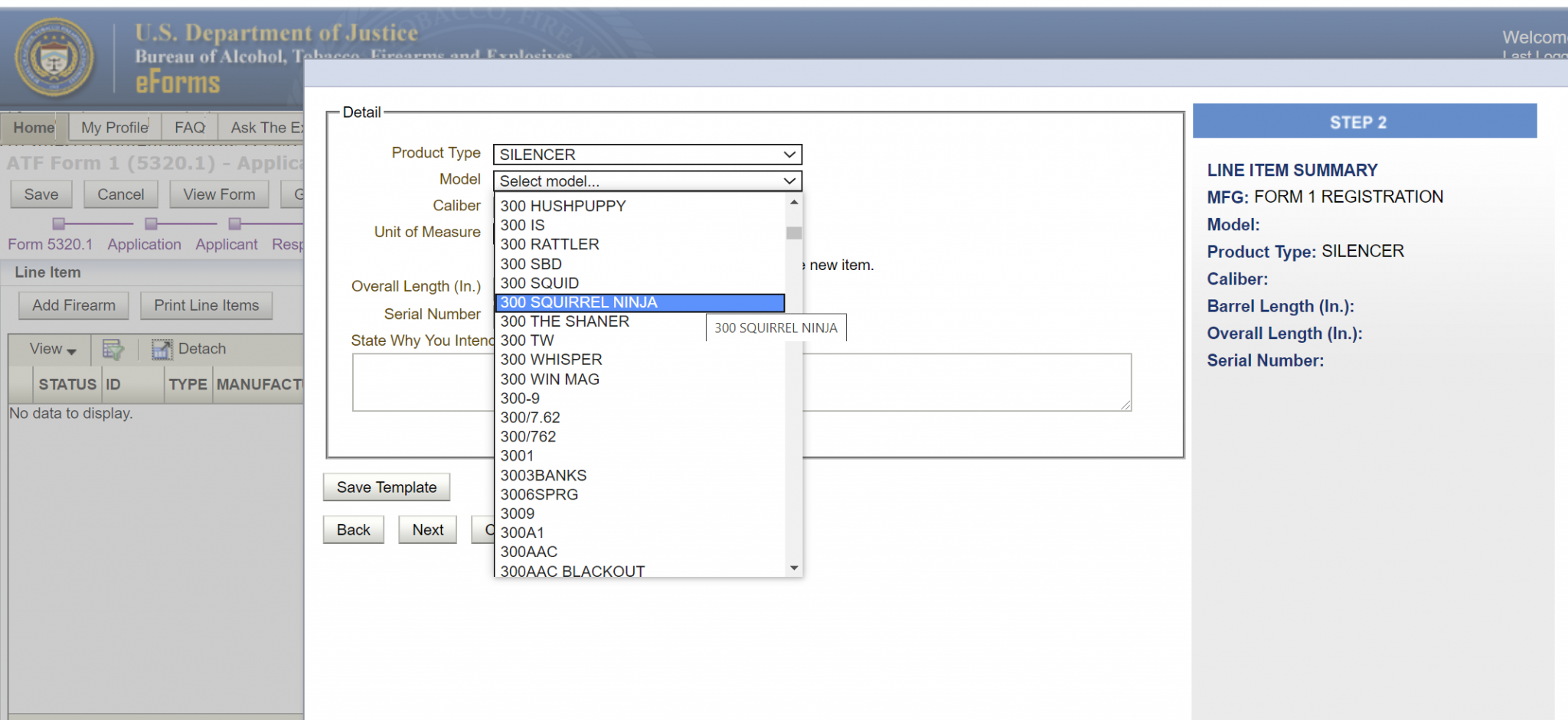Screen dimensions: 1568x720
Task: Open the Product Type dropdown showing SILENCER
Action: point(647,155)
